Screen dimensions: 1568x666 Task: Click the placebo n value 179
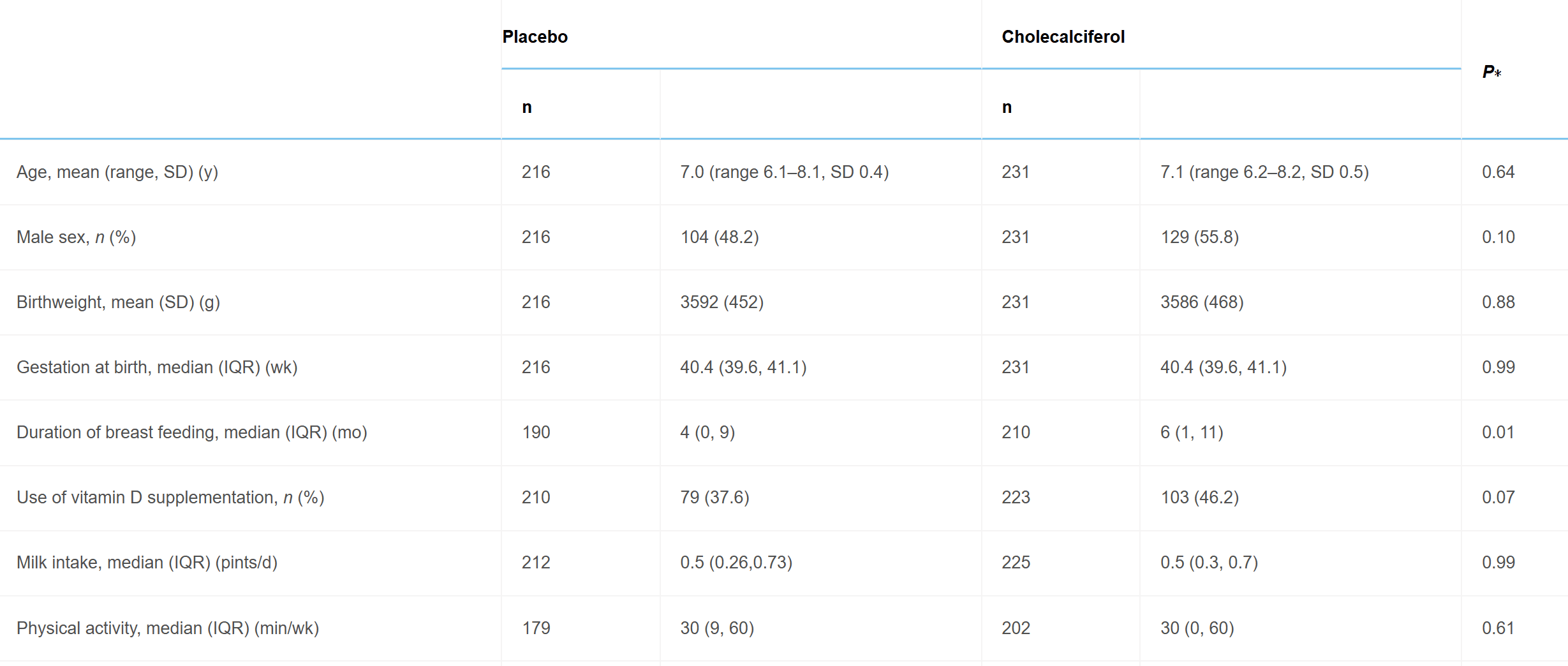pos(536,628)
